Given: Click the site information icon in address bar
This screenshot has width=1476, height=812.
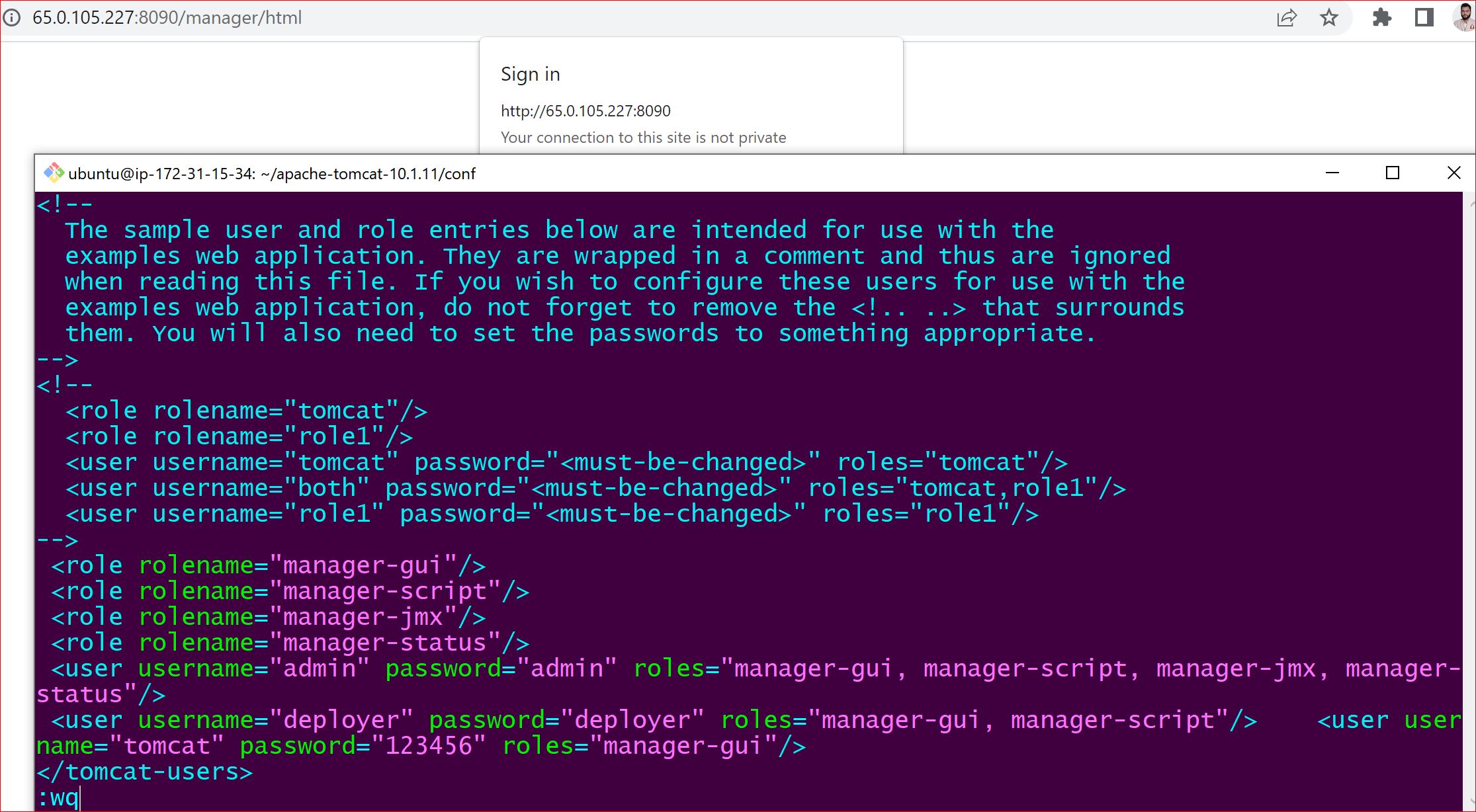Looking at the screenshot, I should point(11,18).
